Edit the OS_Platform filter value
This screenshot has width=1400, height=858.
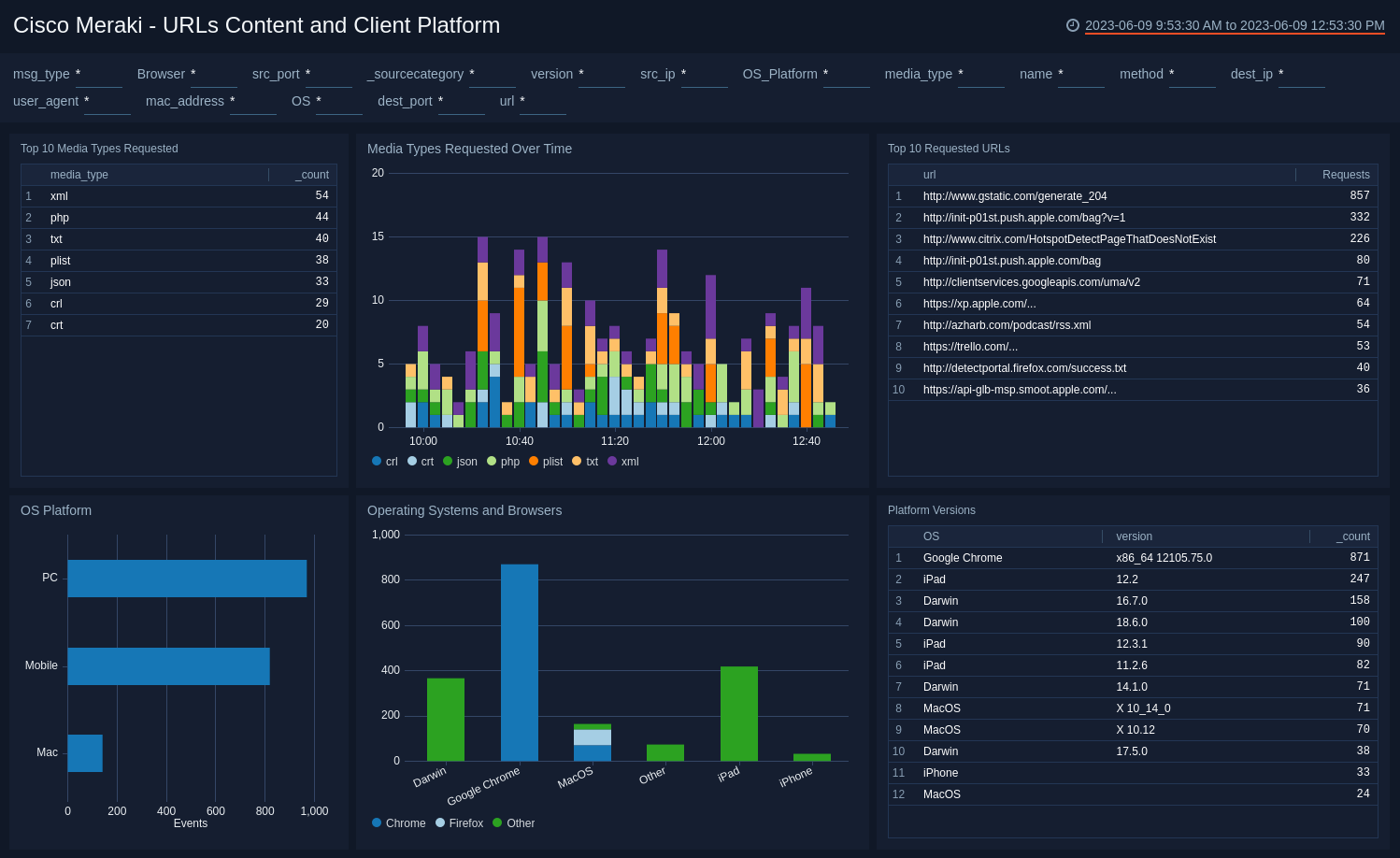(x=847, y=75)
